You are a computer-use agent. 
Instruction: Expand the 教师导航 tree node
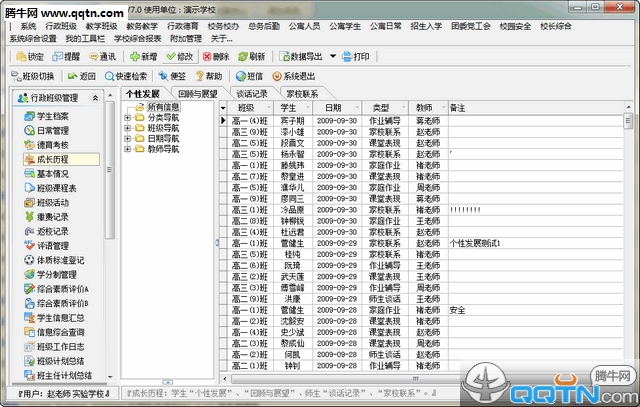(x=127, y=150)
